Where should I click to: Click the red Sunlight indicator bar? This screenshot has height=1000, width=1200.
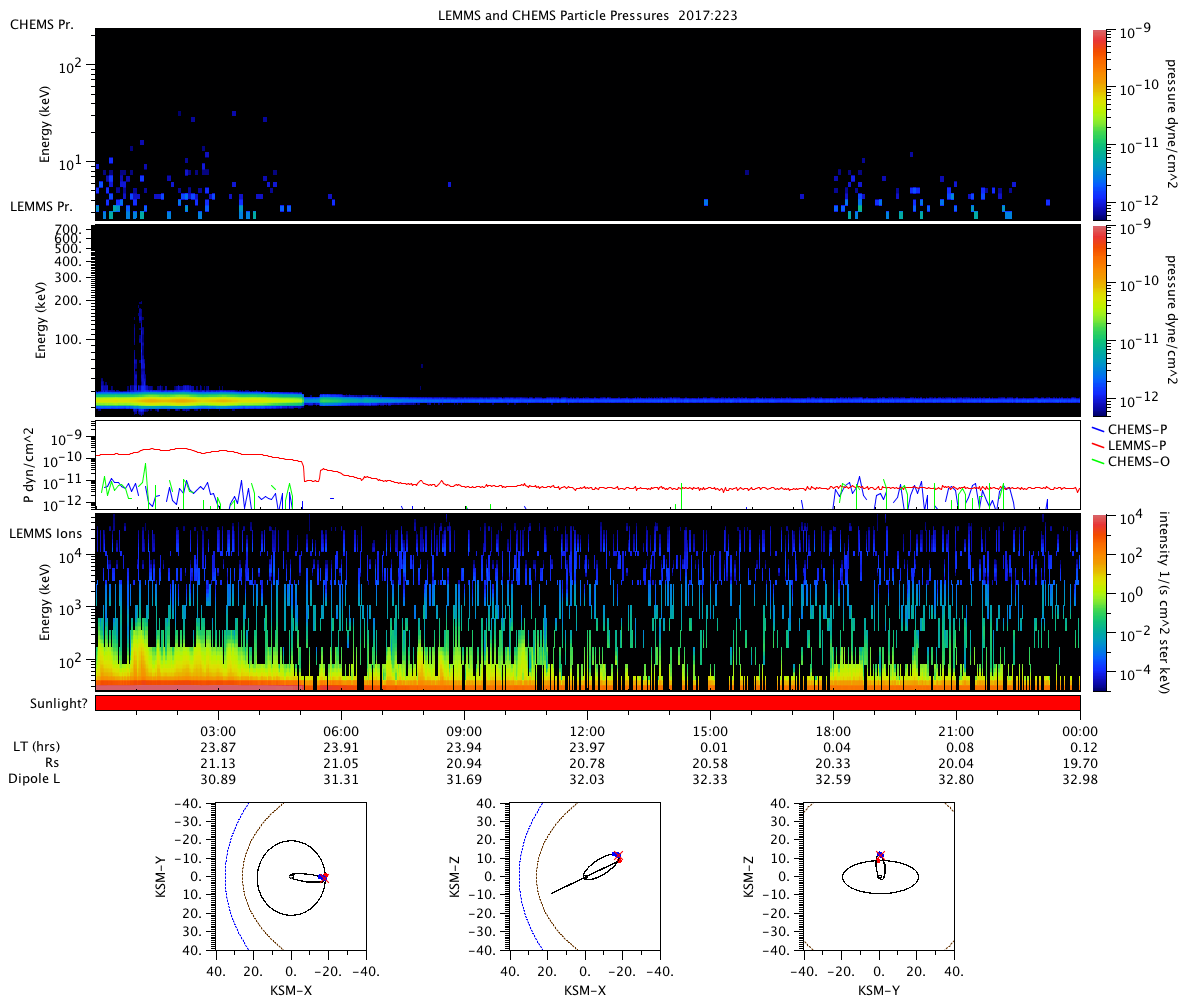(588, 703)
